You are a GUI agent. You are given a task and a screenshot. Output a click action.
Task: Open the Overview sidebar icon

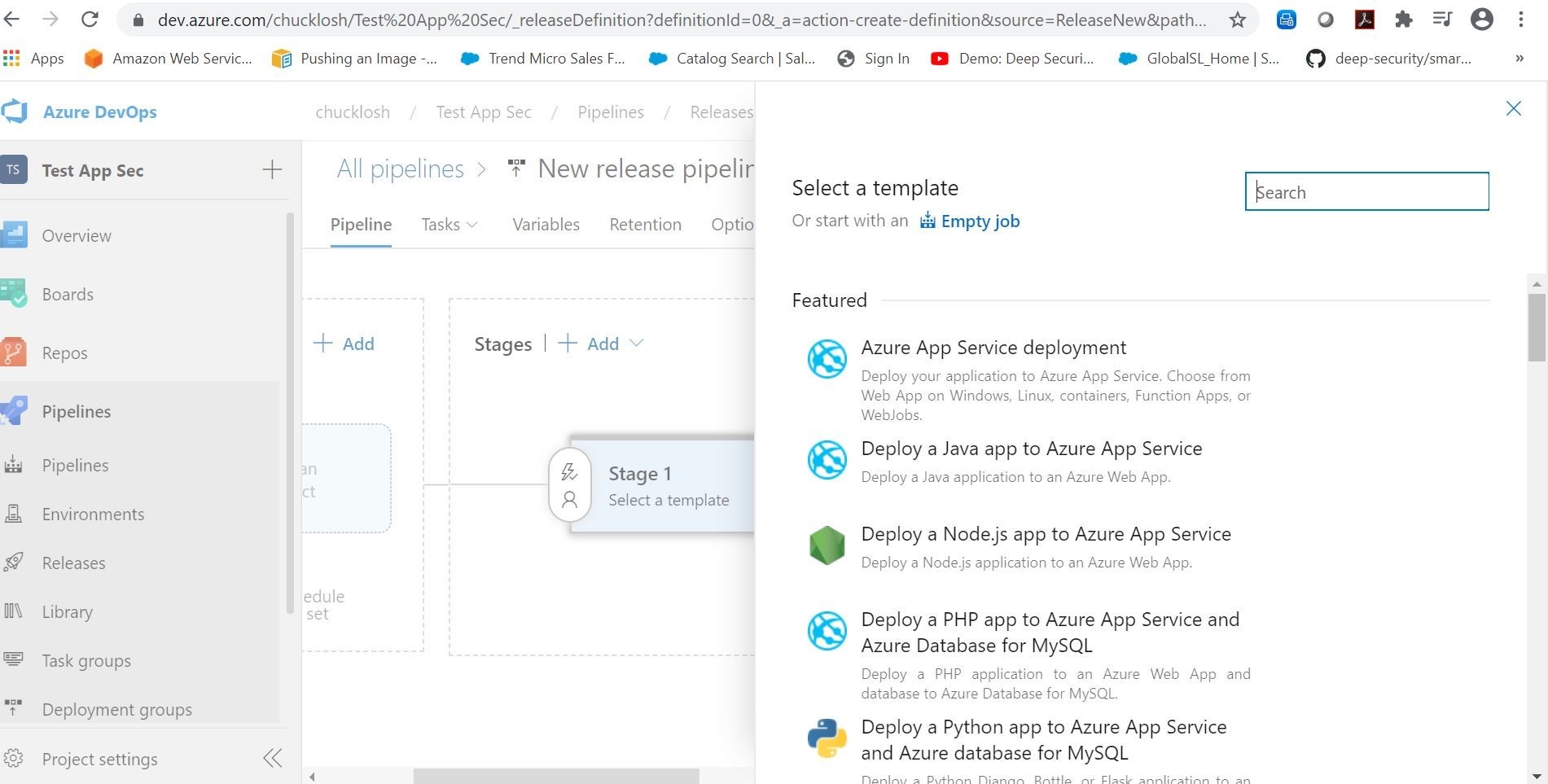tap(14, 235)
